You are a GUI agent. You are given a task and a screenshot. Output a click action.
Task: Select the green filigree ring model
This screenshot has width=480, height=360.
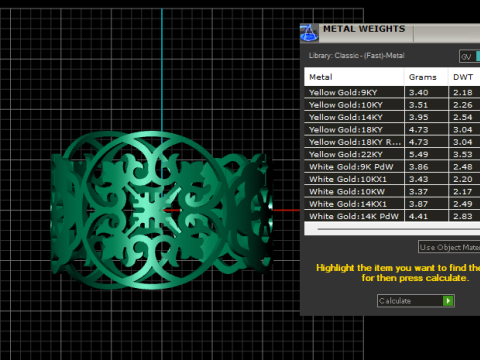coord(162,210)
